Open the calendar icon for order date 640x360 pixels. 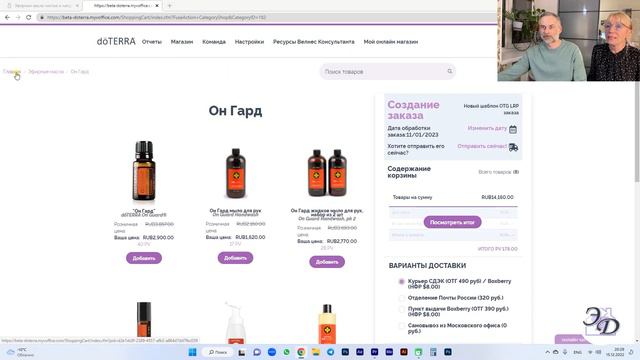(513, 129)
